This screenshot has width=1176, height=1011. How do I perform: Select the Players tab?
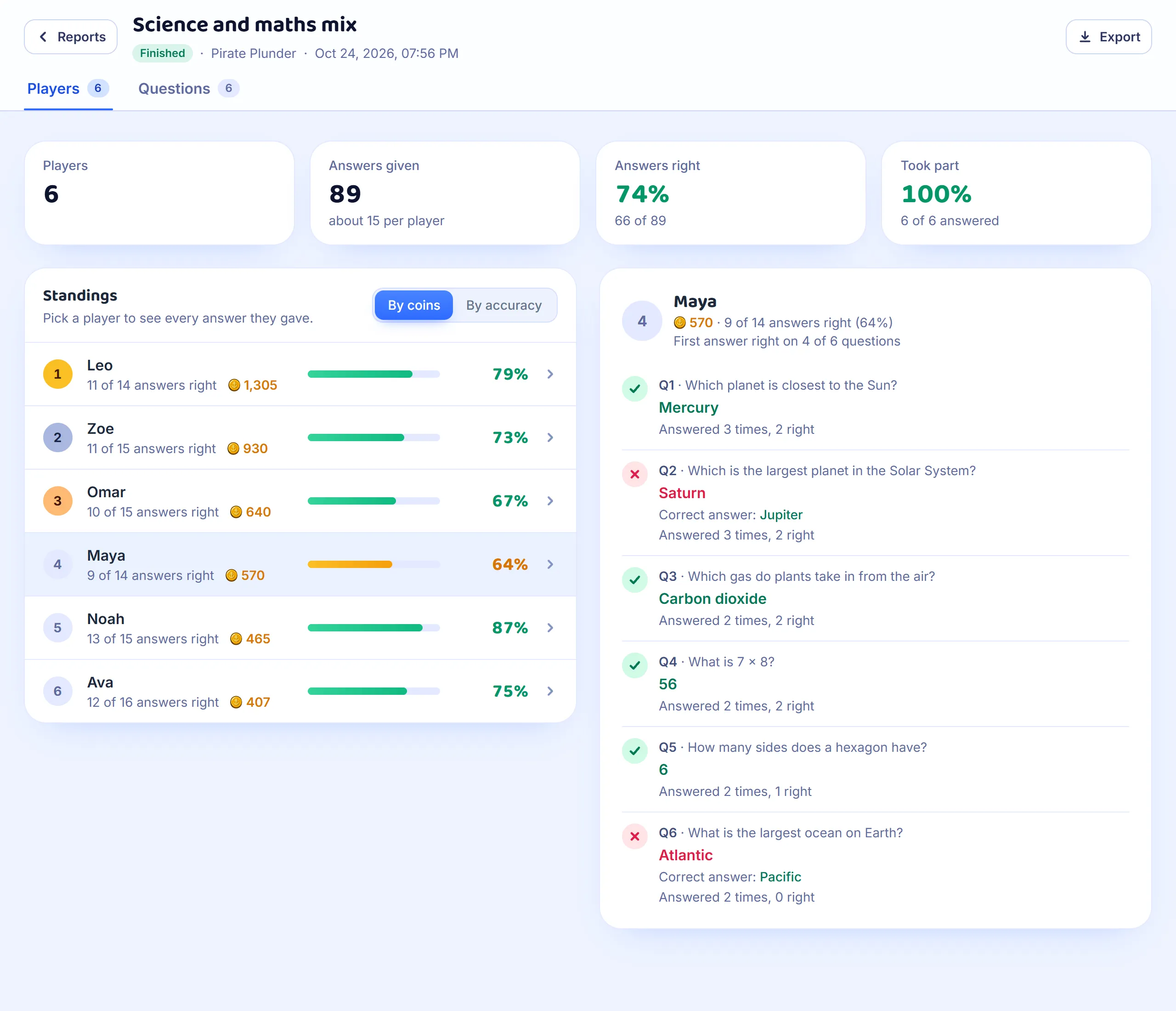point(68,89)
